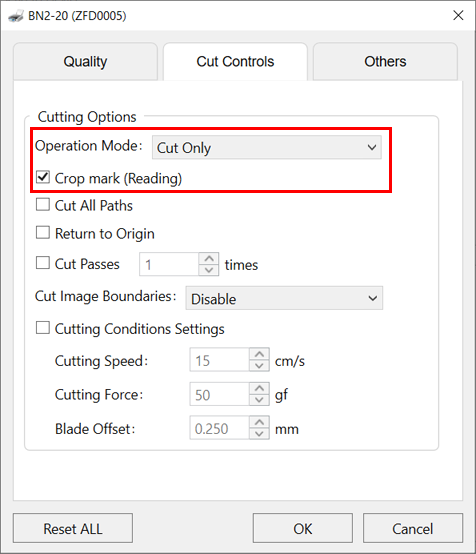Close the BN2-20 dialog window
476x554 pixels.
click(458, 15)
